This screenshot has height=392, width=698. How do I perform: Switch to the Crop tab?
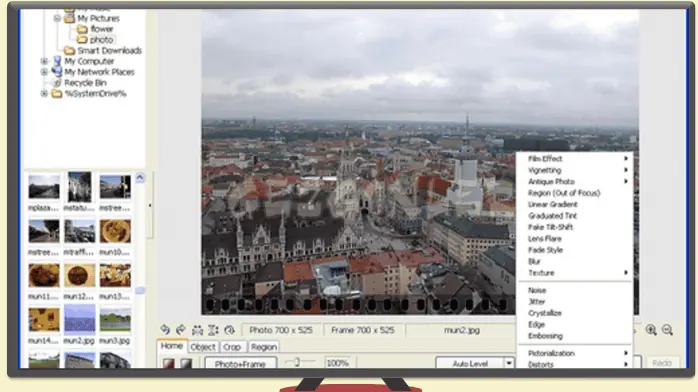pos(232,347)
